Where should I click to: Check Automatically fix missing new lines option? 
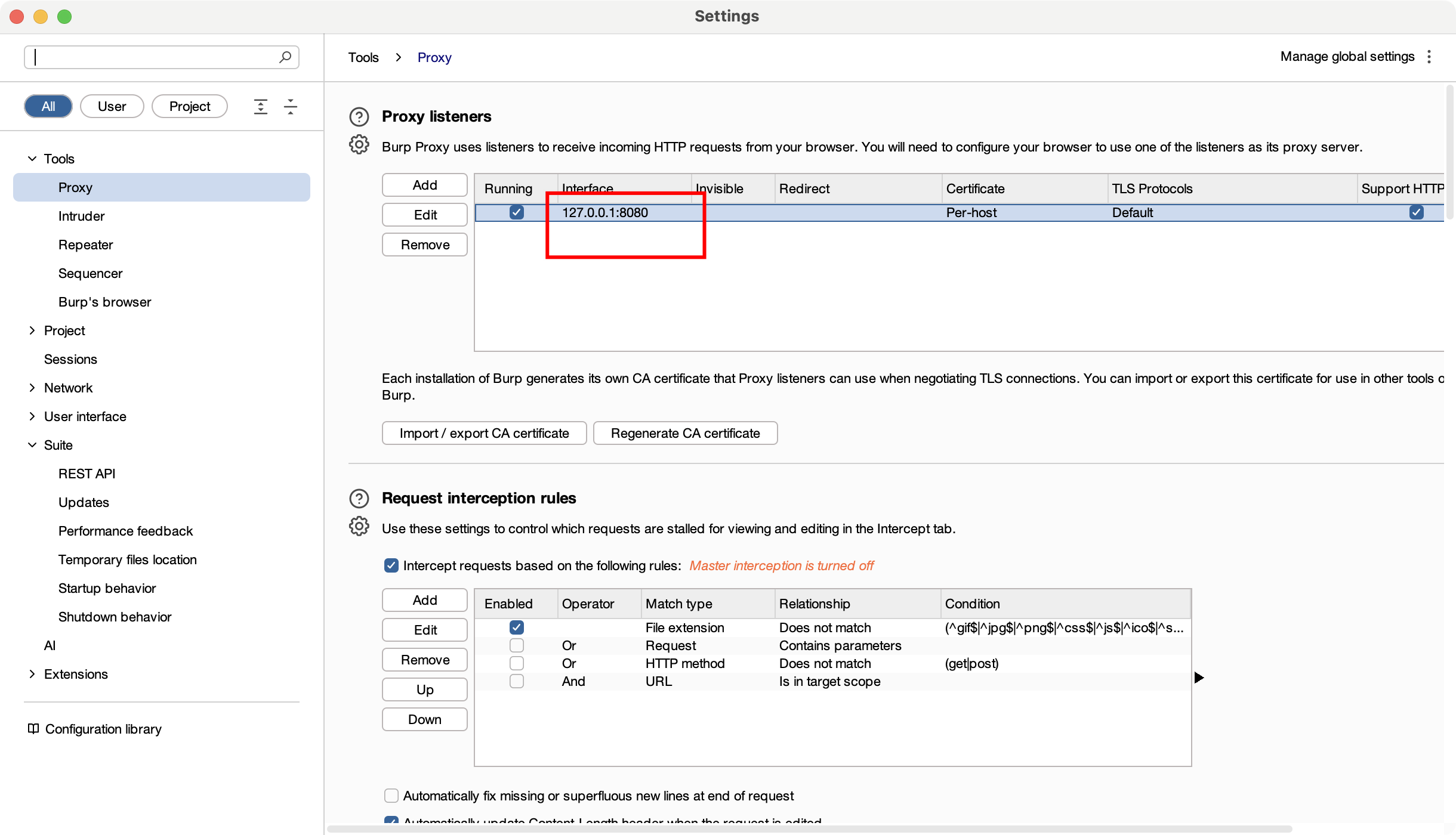coord(391,796)
